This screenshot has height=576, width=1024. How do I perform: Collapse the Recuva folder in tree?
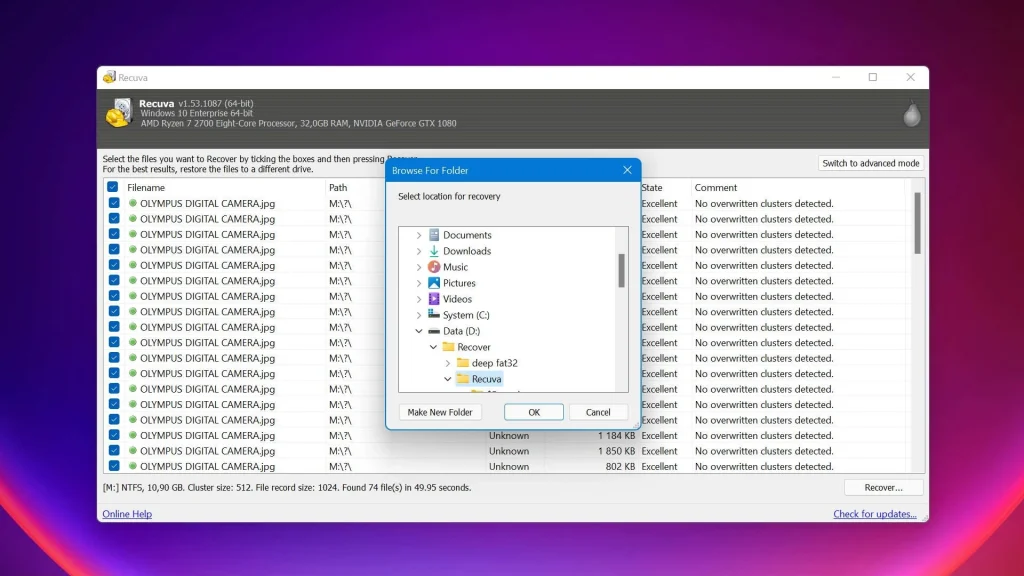click(447, 379)
